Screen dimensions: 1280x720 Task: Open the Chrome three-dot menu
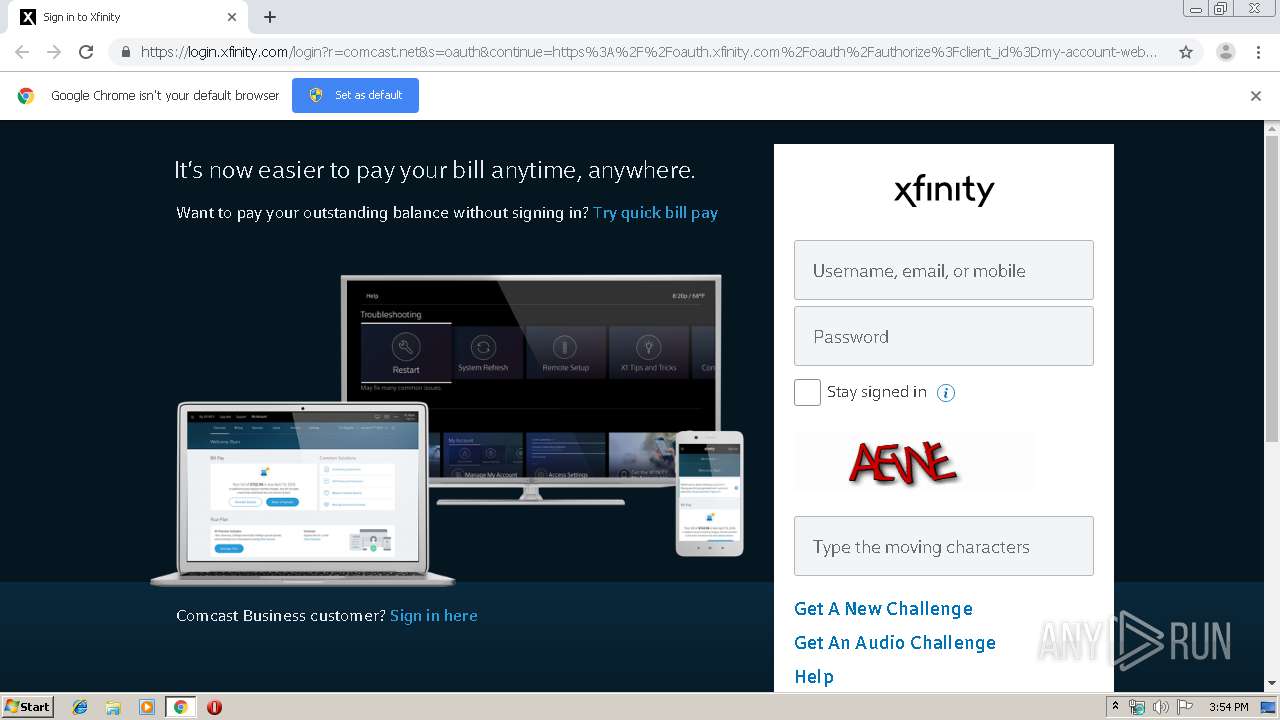1258,52
